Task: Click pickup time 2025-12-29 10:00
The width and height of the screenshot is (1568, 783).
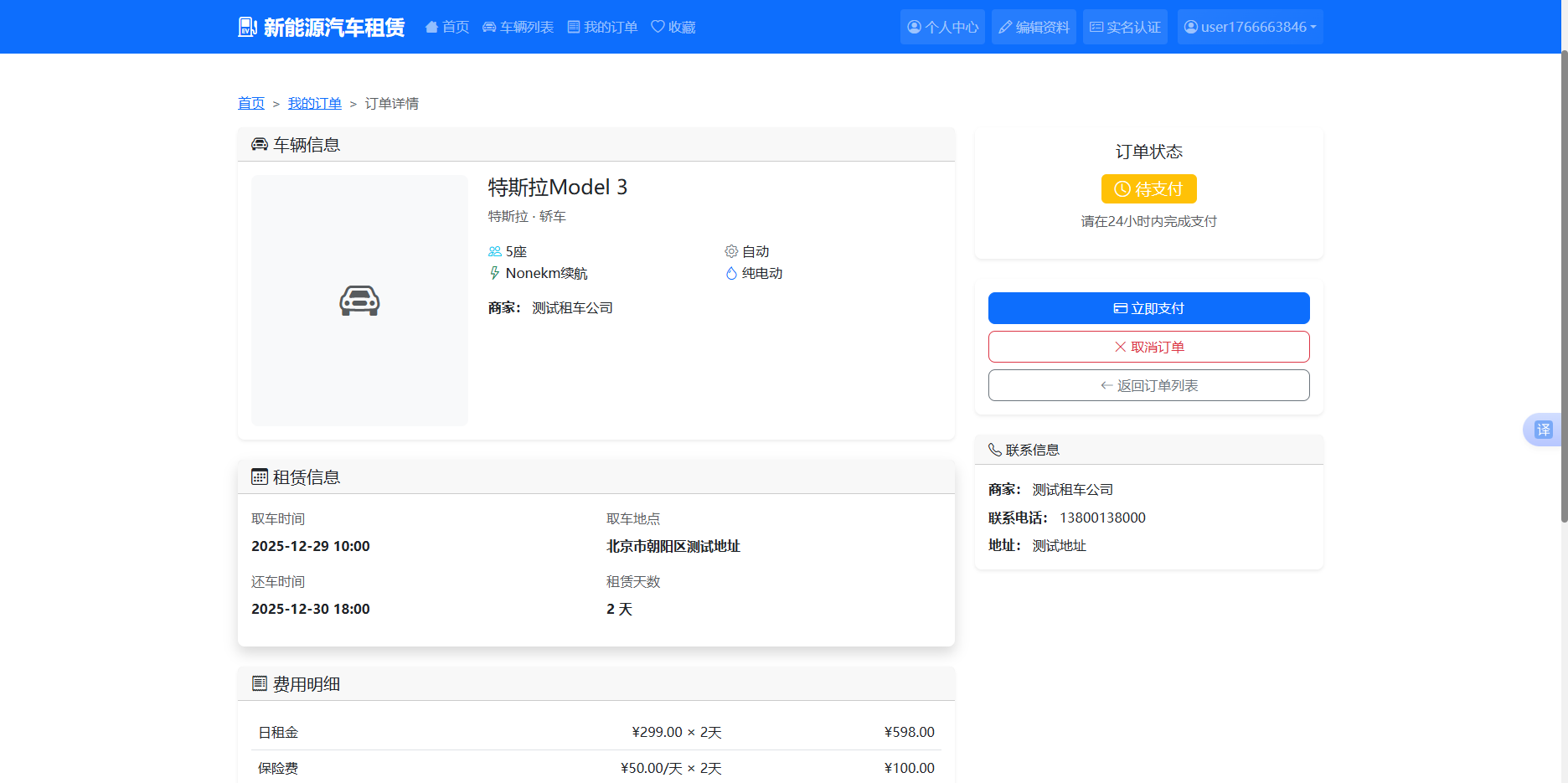Action: pyautogui.click(x=311, y=546)
